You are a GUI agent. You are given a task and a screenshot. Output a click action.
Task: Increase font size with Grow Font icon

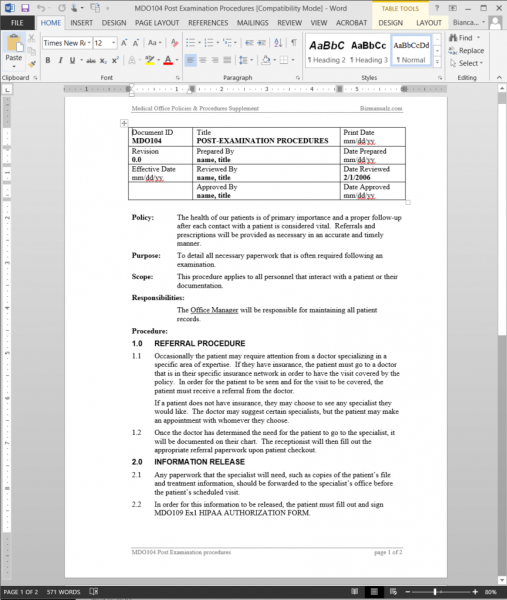coord(124,43)
